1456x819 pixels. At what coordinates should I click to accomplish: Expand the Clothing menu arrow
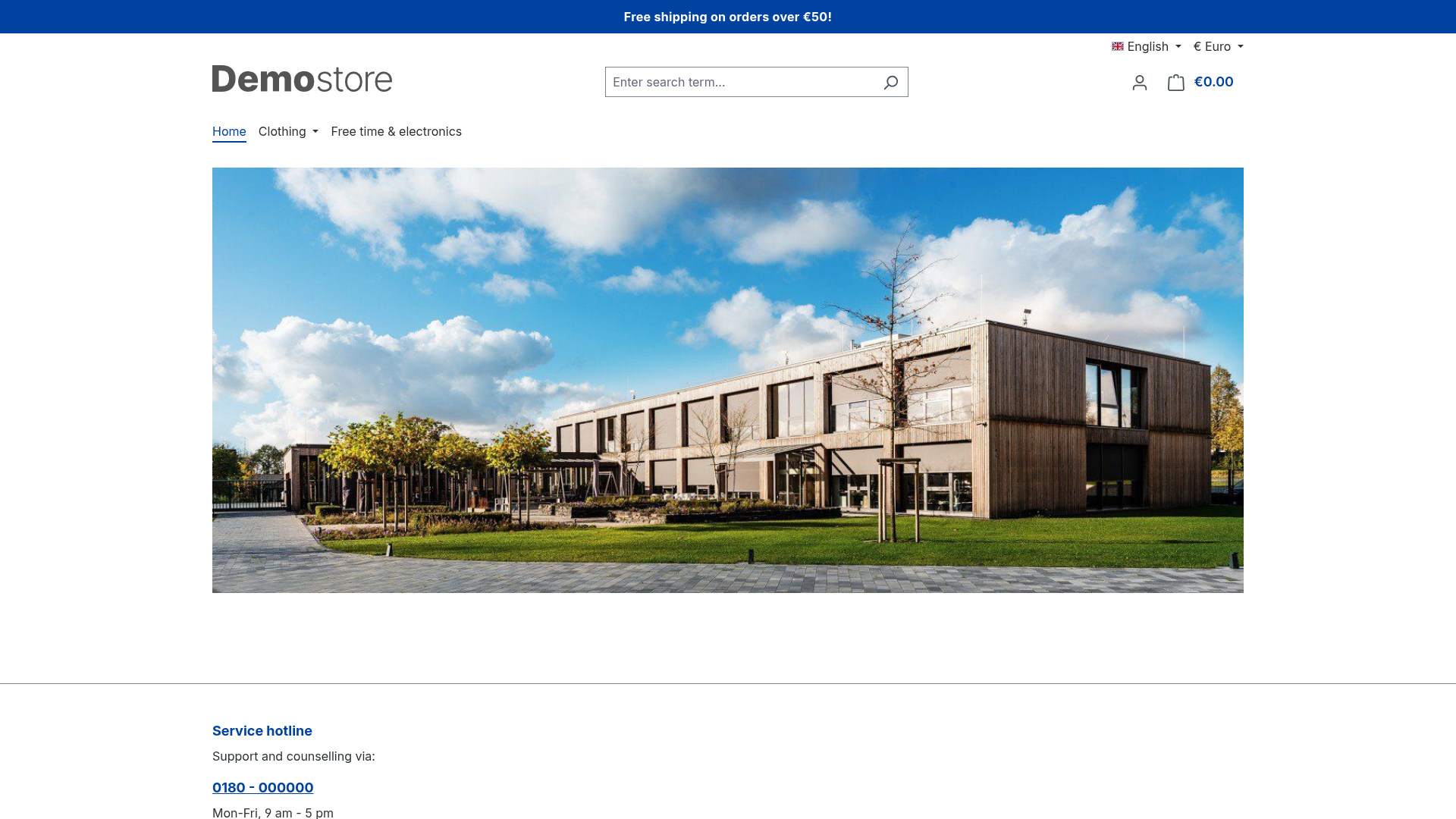pos(315,132)
